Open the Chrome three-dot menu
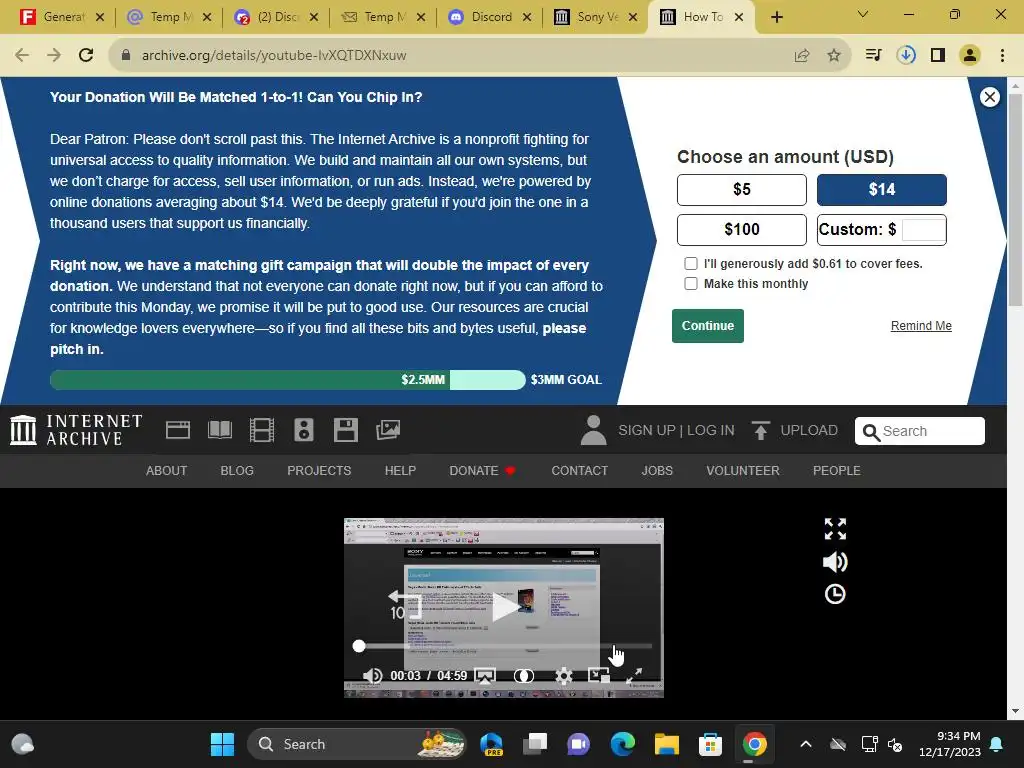The width and height of the screenshot is (1024, 768). [x=1002, y=56]
